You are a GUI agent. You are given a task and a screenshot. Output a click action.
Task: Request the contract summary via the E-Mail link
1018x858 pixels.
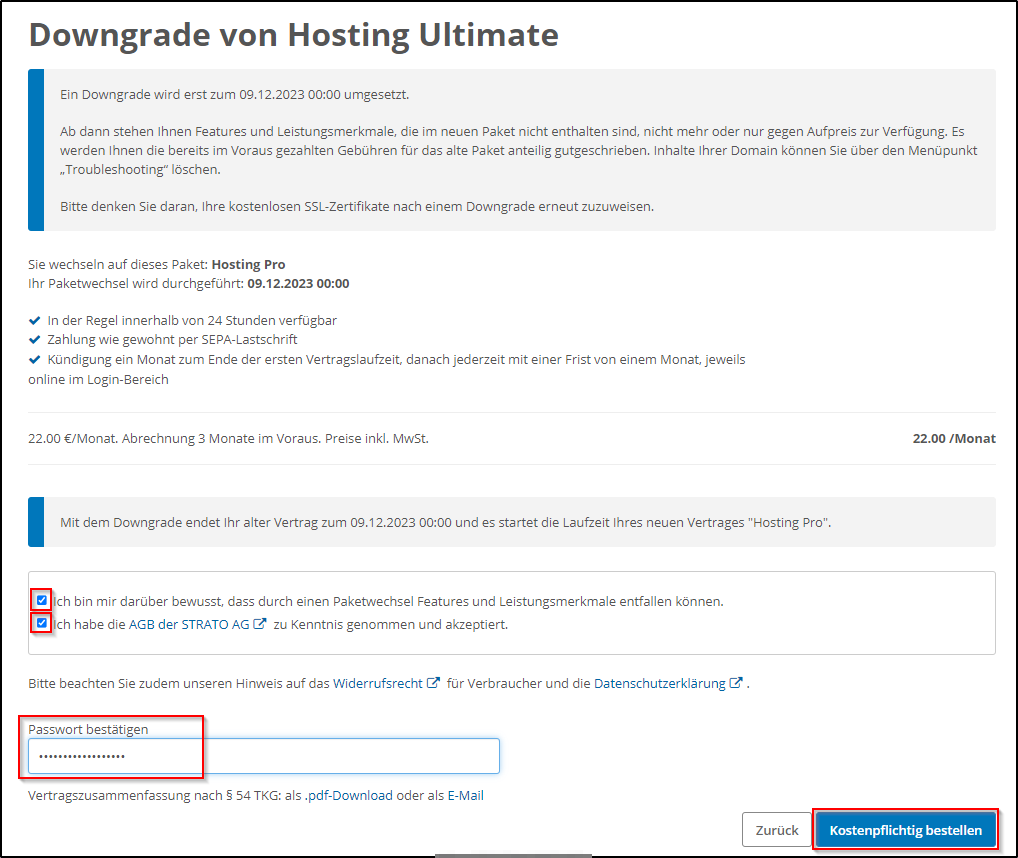pyautogui.click(x=465, y=796)
